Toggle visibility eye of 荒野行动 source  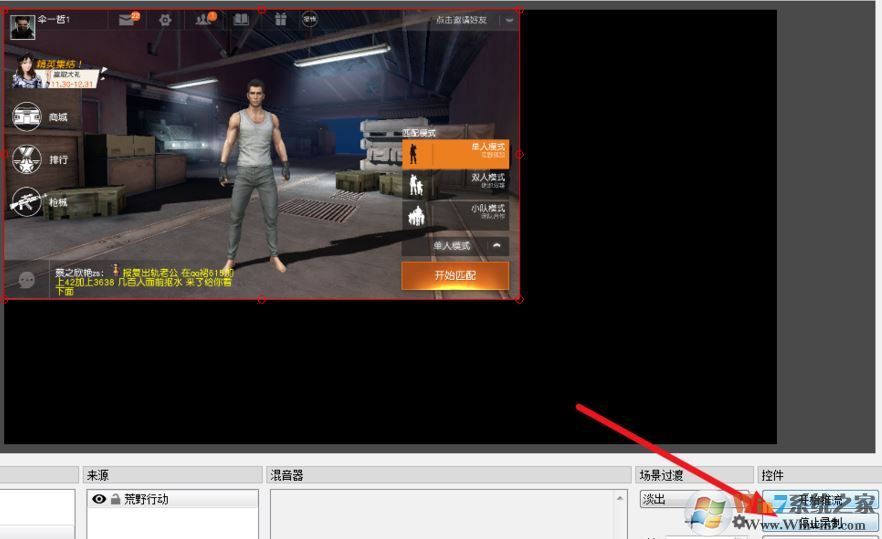[x=99, y=499]
